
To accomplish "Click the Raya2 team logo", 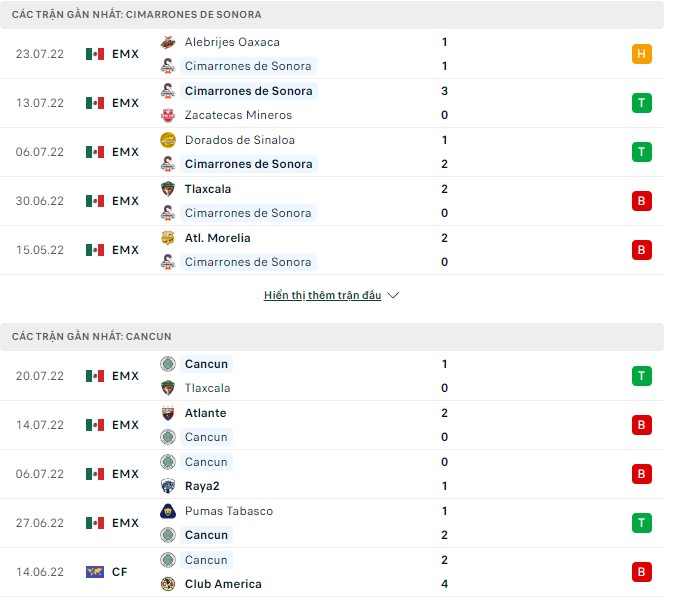I will (x=167, y=486).
